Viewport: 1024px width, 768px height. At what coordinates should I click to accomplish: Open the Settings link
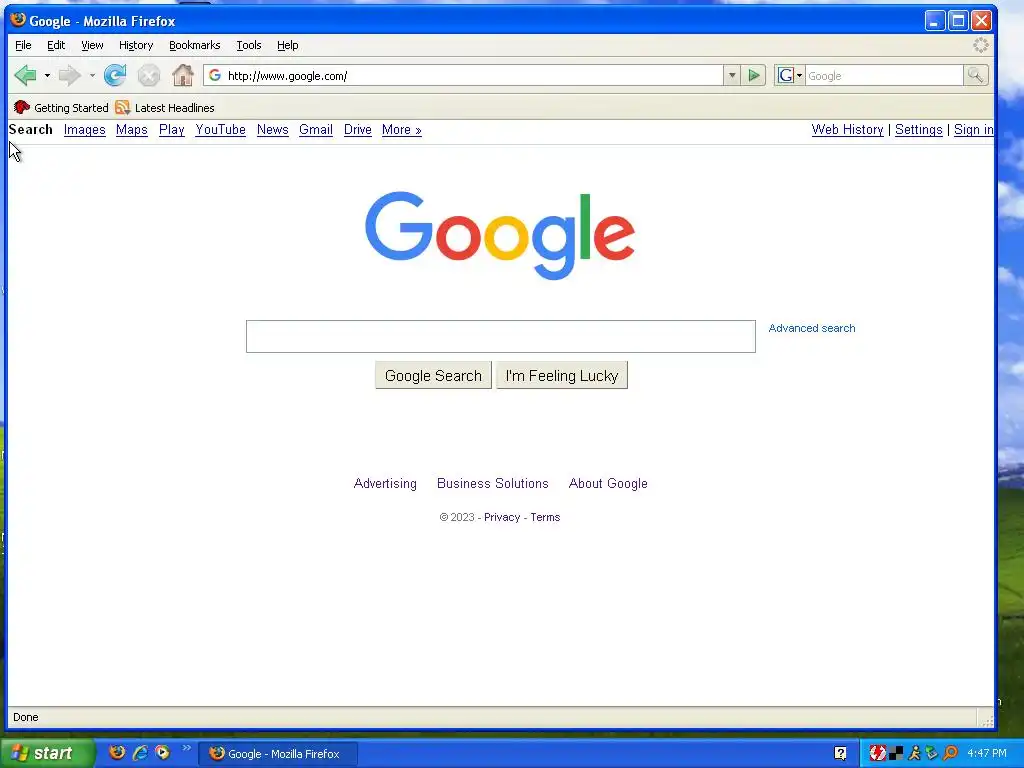(918, 129)
